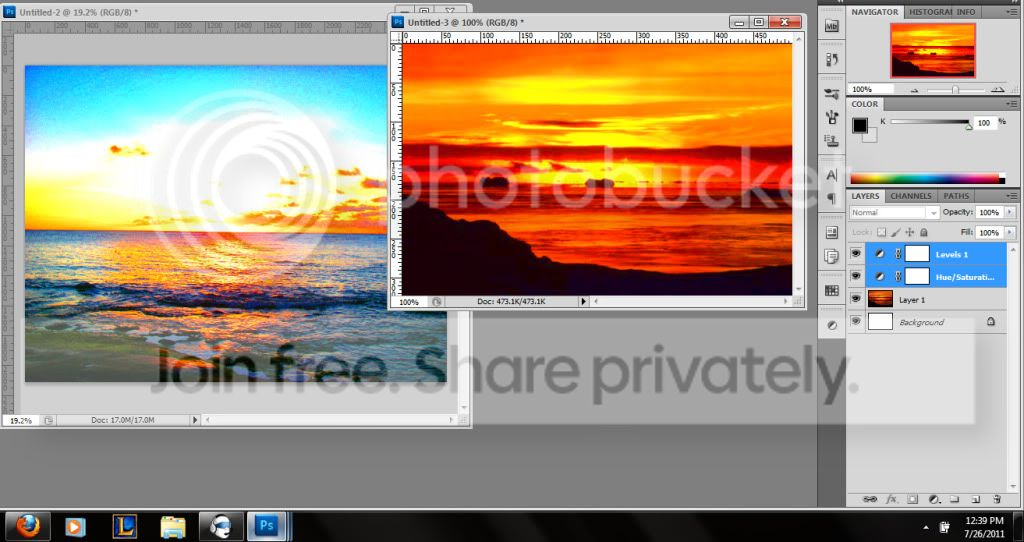Click the Delete Layer trash icon

tap(997, 499)
